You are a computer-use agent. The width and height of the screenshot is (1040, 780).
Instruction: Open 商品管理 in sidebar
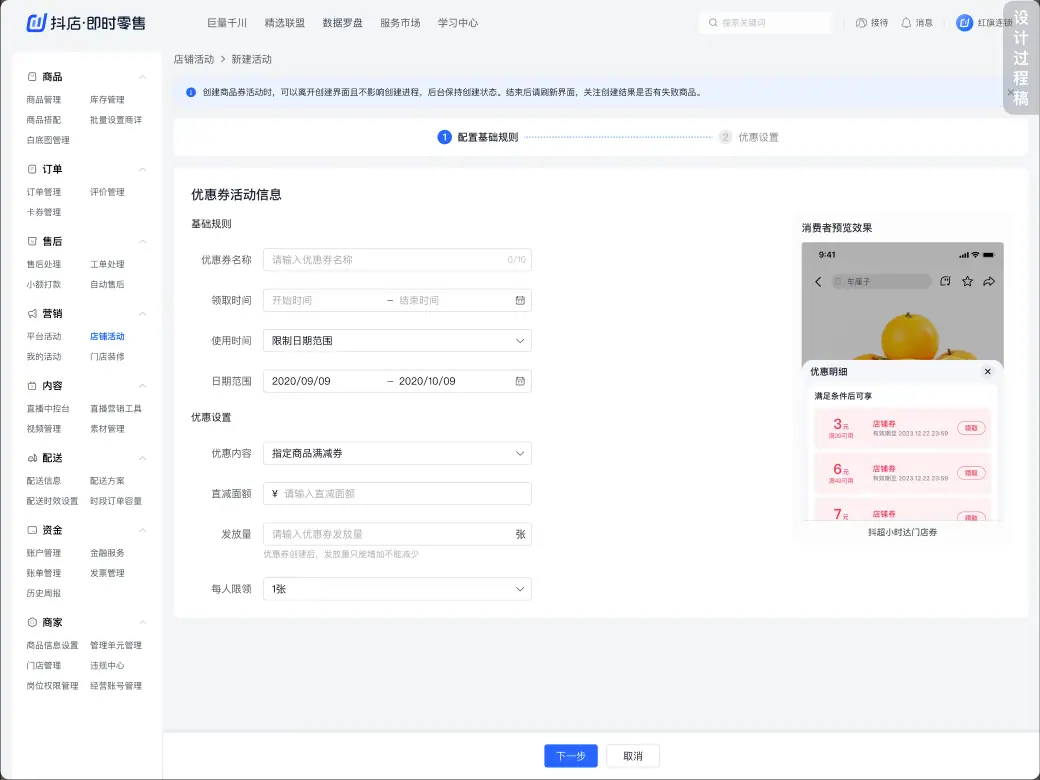[44, 99]
